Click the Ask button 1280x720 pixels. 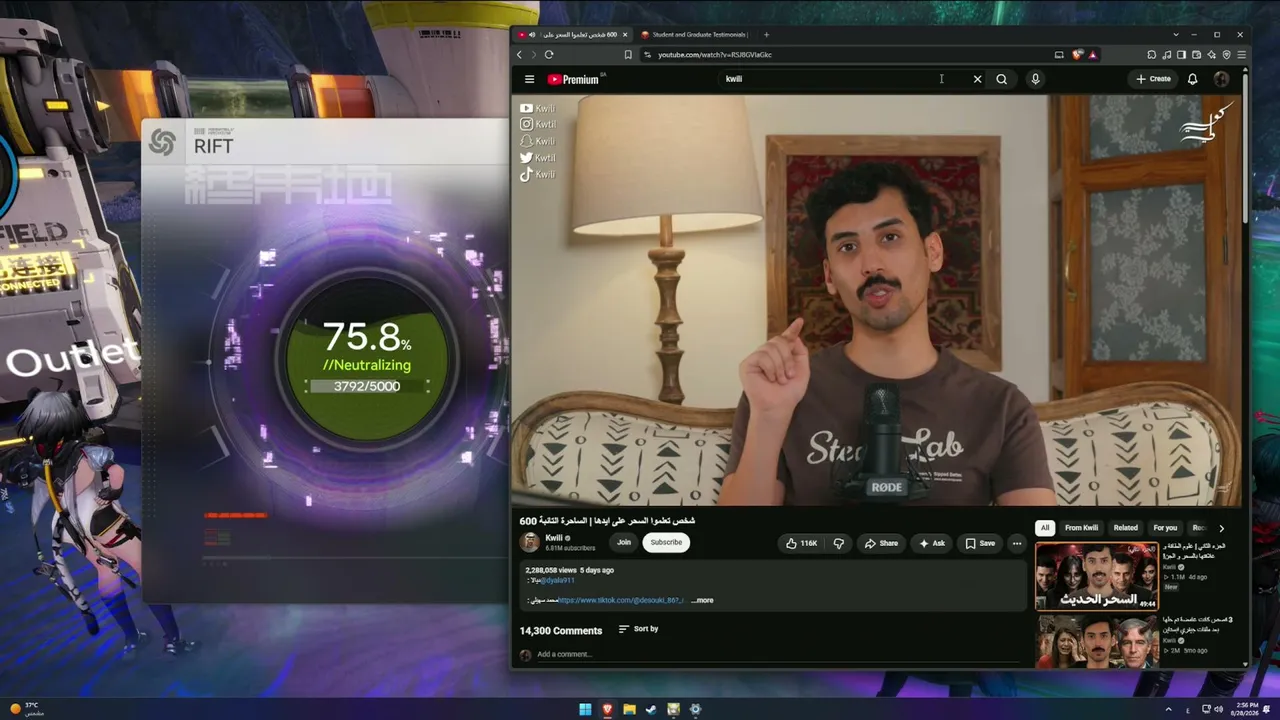tap(932, 543)
